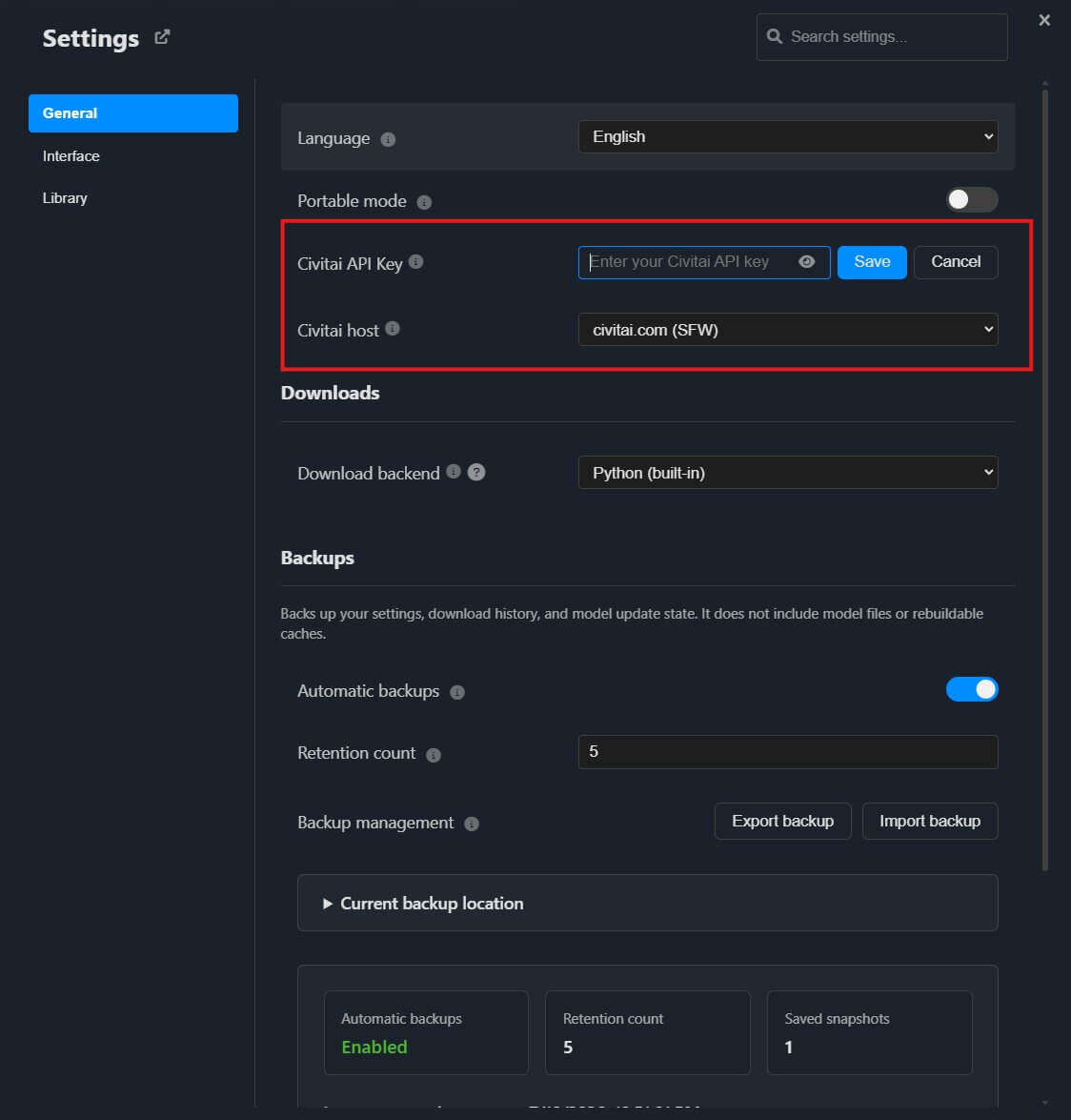This screenshot has height=1120, width=1071.
Task: Close the Settings dialog
Action: pyautogui.click(x=1044, y=20)
